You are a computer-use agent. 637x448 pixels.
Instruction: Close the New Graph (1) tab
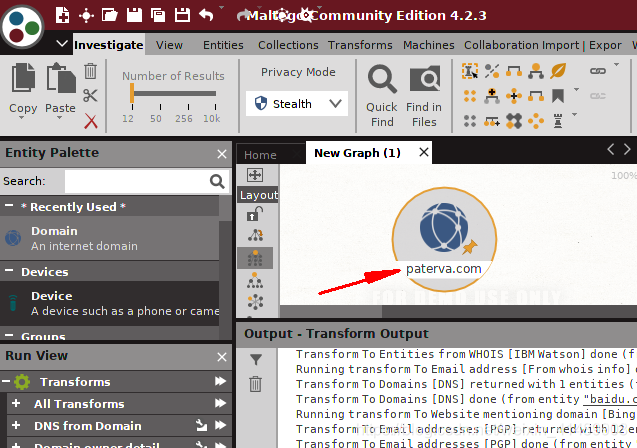[424, 152]
